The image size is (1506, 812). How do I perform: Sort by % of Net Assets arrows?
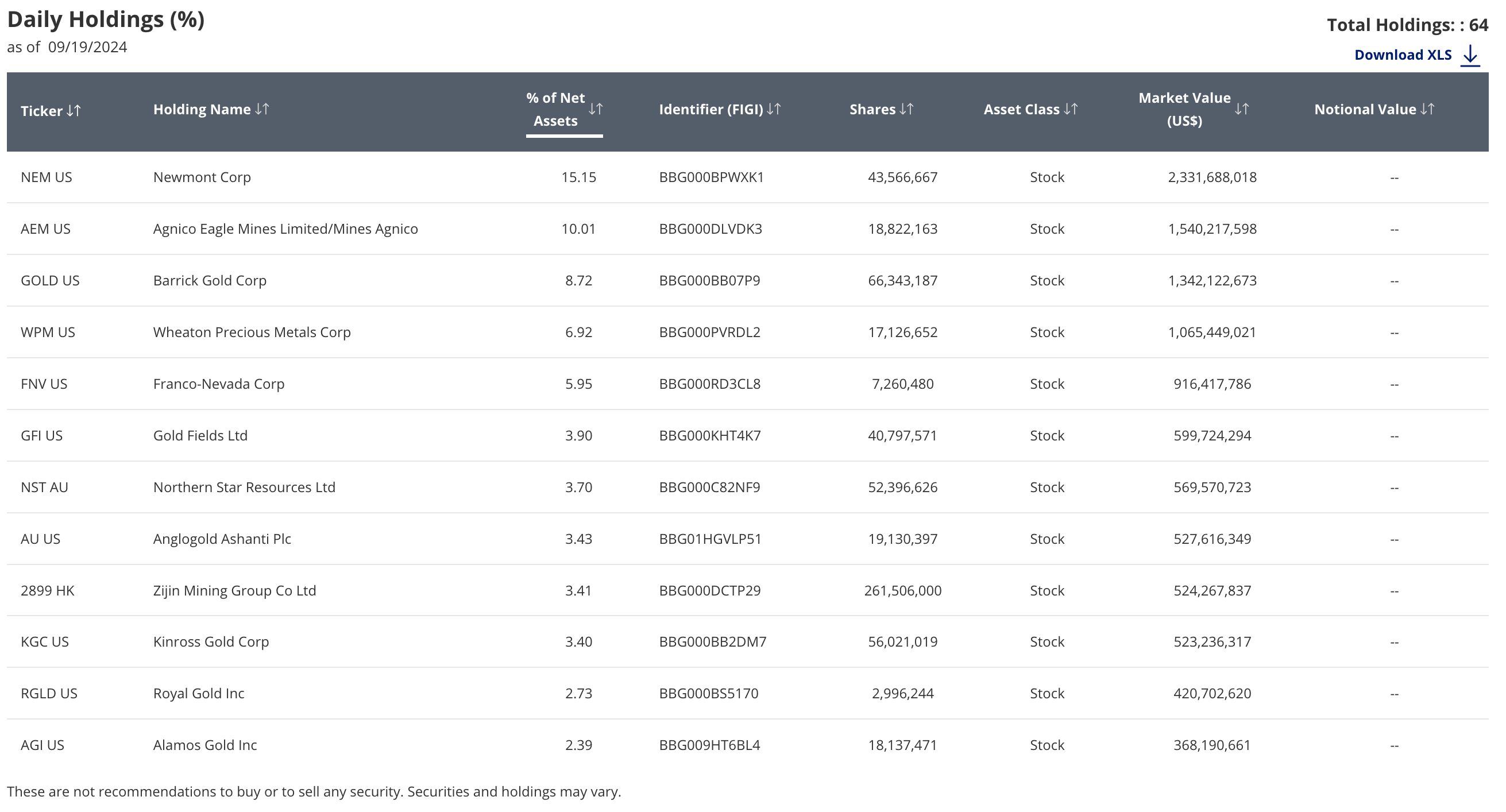[x=596, y=109]
